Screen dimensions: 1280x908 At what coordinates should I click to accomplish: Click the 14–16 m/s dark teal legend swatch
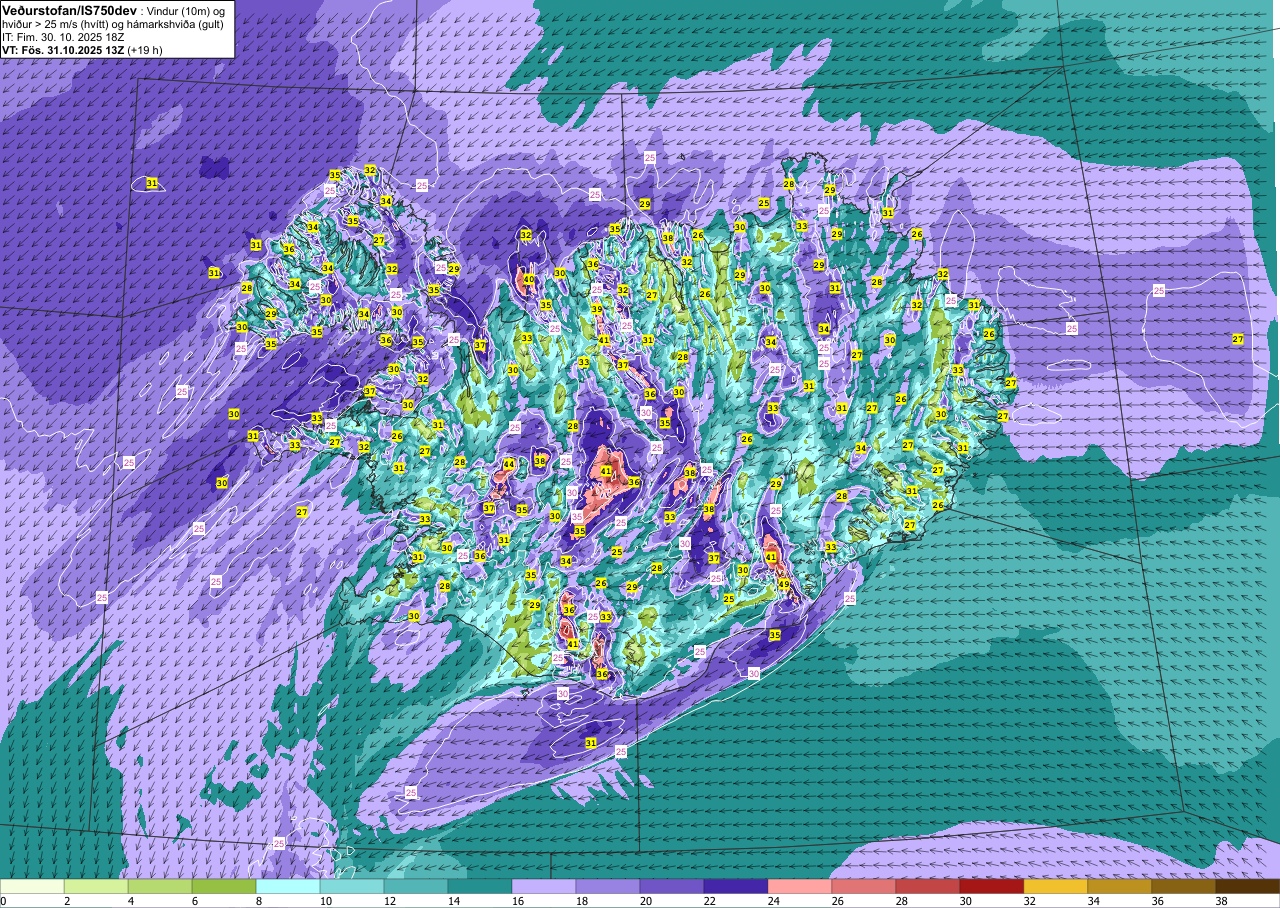pyautogui.click(x=480, y=886)
